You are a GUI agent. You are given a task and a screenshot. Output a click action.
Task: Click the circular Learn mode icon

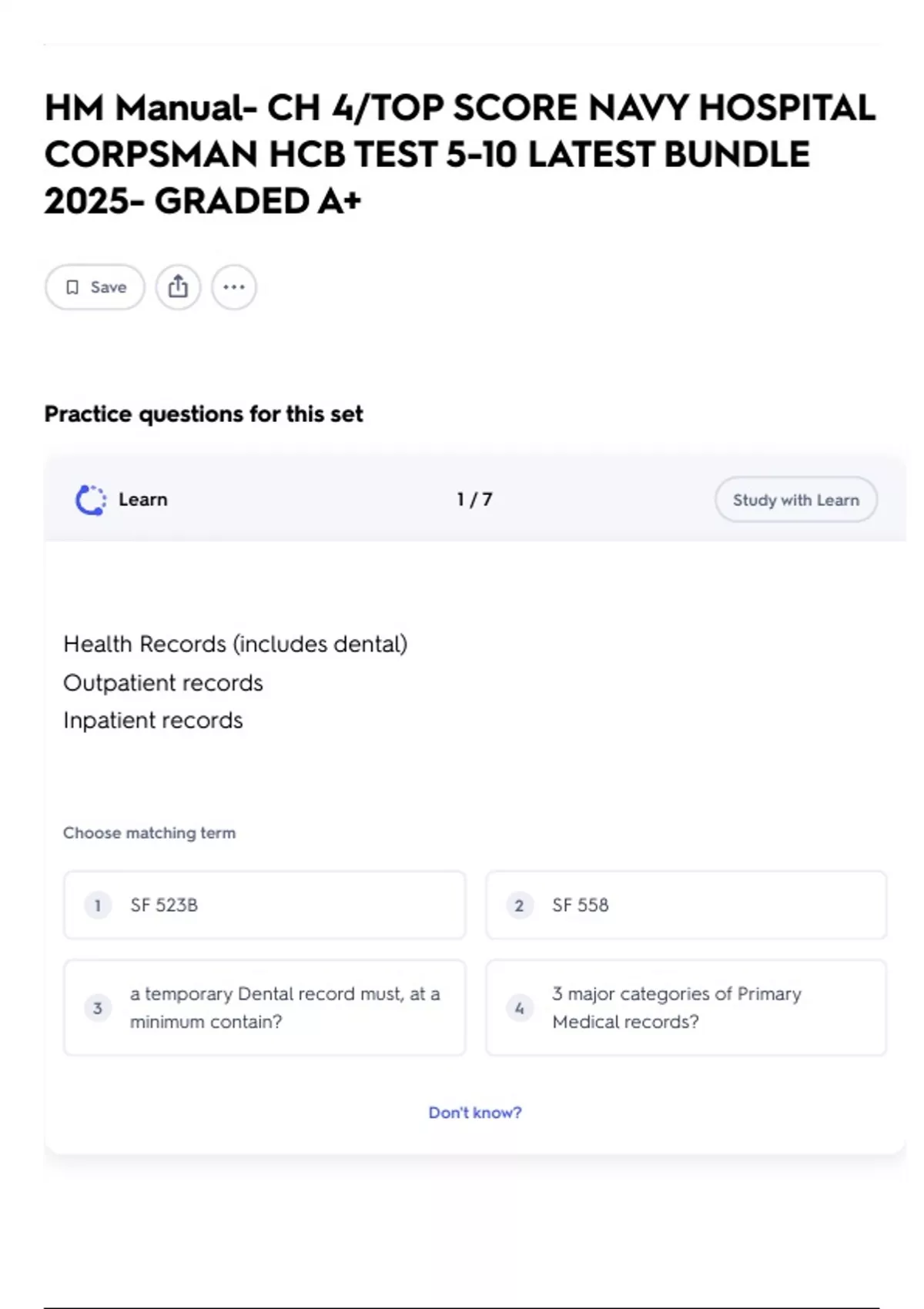tap(91, 500)
